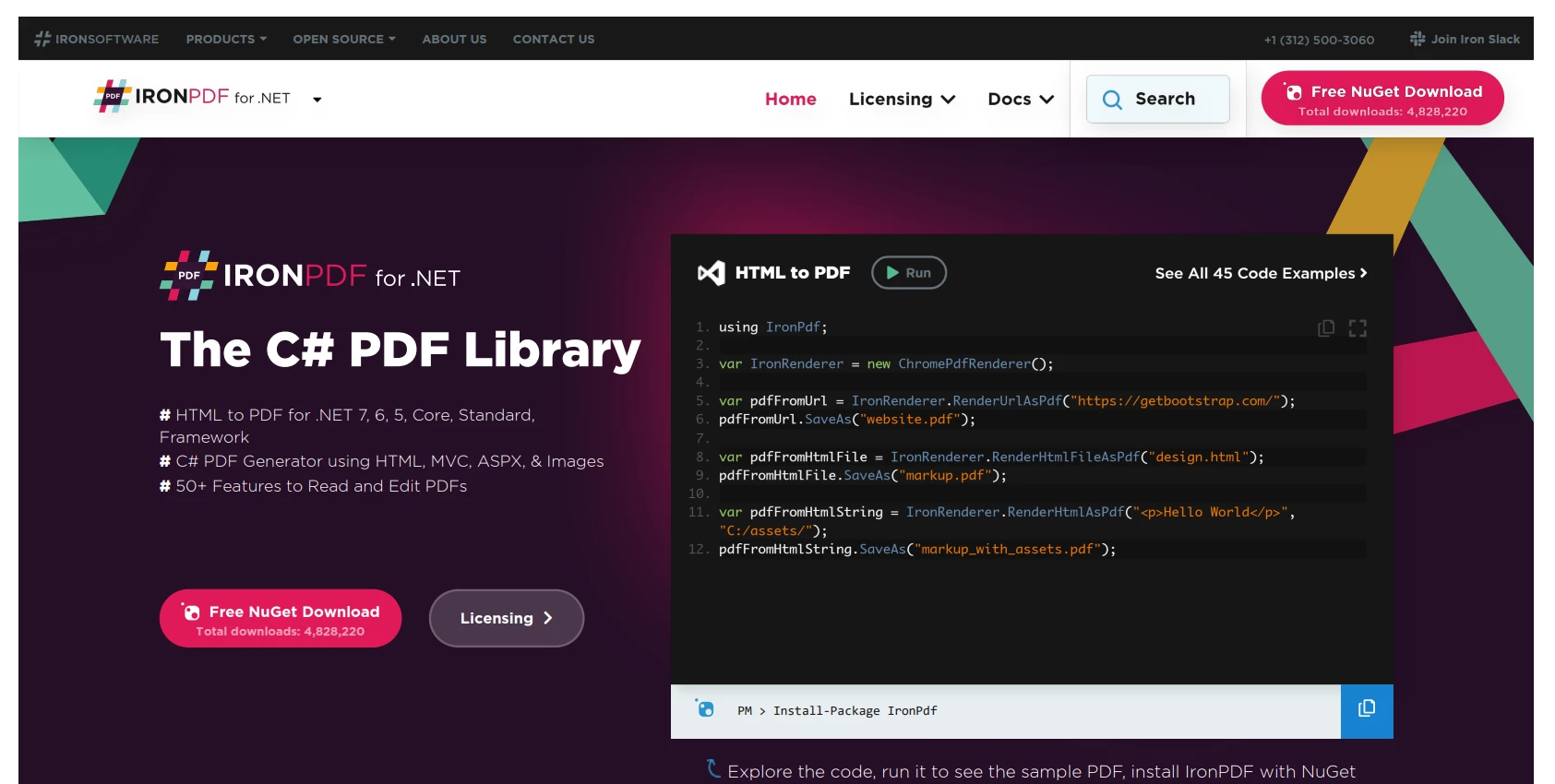The width and height of the screenshot is (1555, 784).
Task: Click the hero Licensing button
Action: 507,618
